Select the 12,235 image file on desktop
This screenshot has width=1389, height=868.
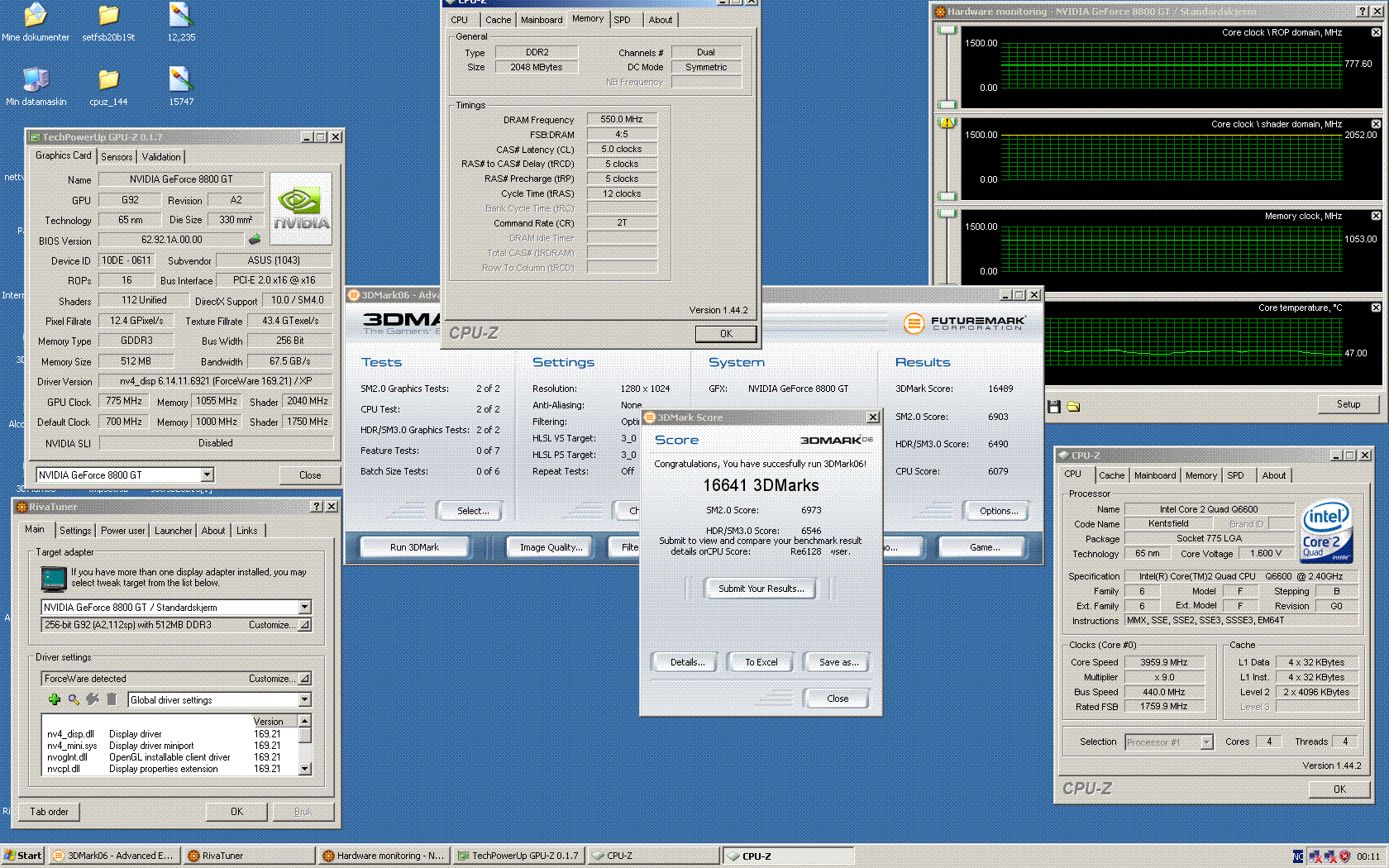coord(181,22)
